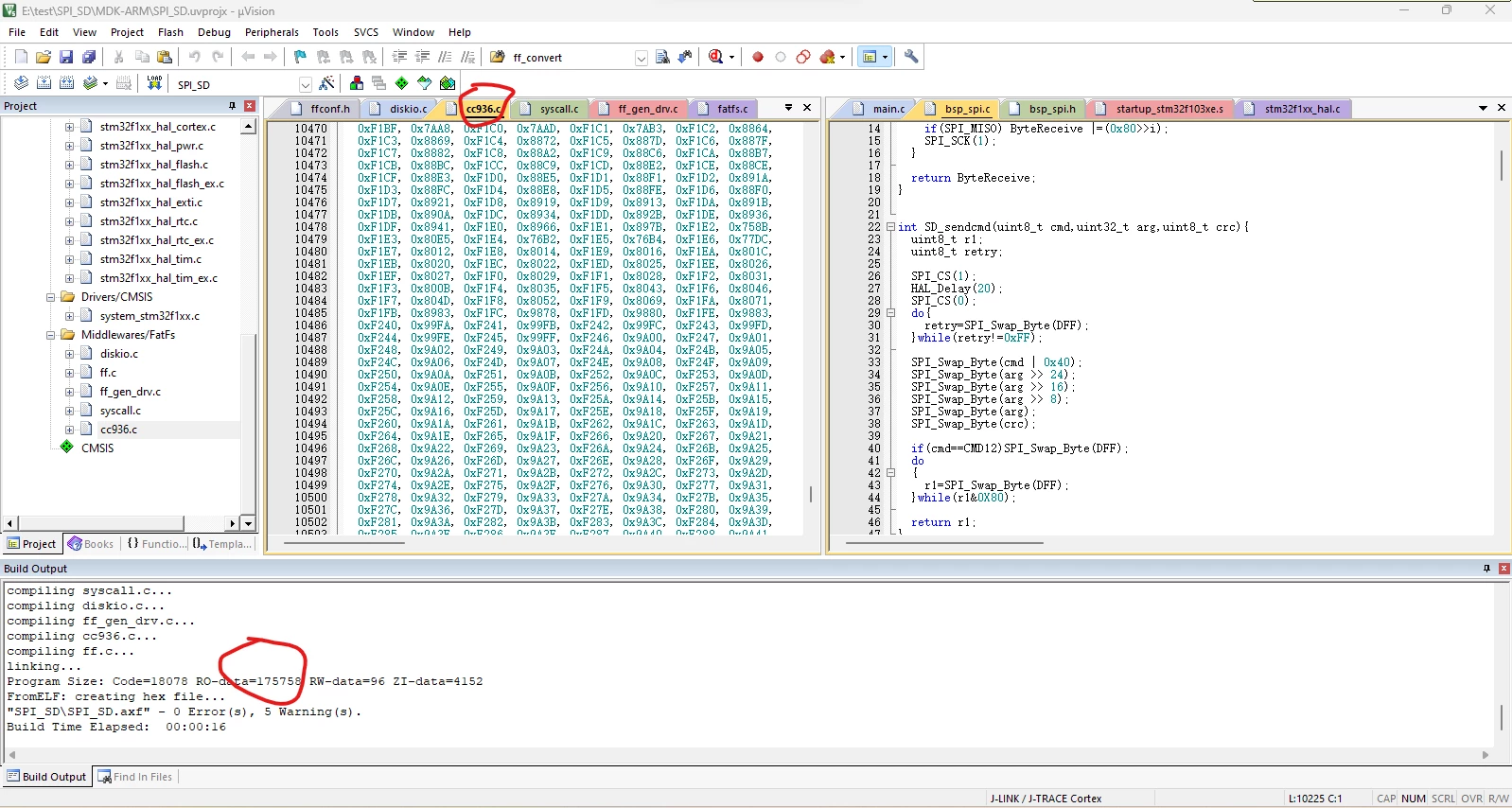Open right editor tab list dropdown
This screenshot has width=1512, height=808.
click(1483, 108)
